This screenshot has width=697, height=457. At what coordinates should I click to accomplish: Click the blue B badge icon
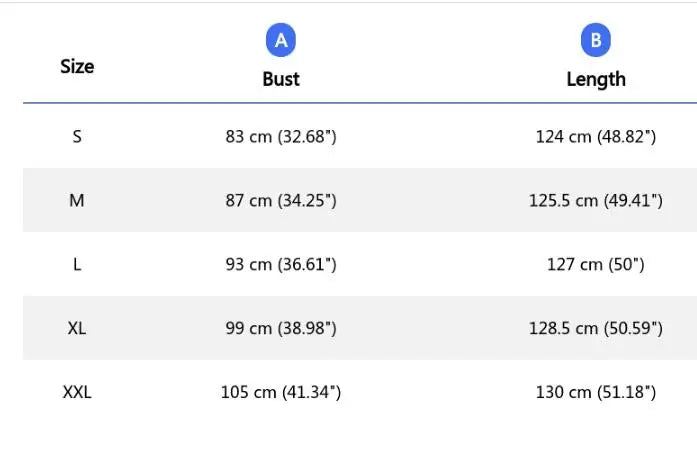[x=596, y=41]
